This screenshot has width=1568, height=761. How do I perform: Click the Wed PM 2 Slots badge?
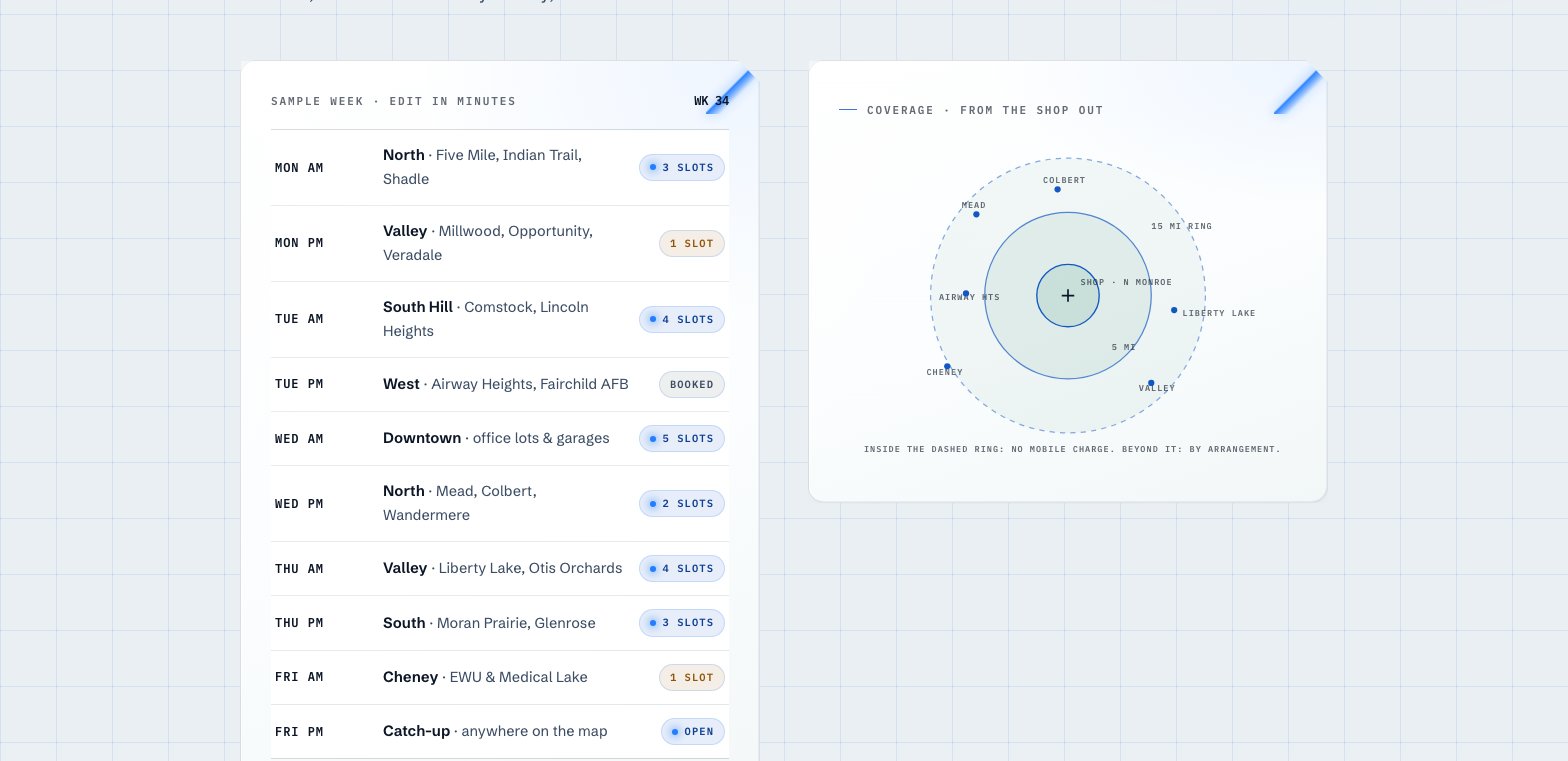pos(682,504)
